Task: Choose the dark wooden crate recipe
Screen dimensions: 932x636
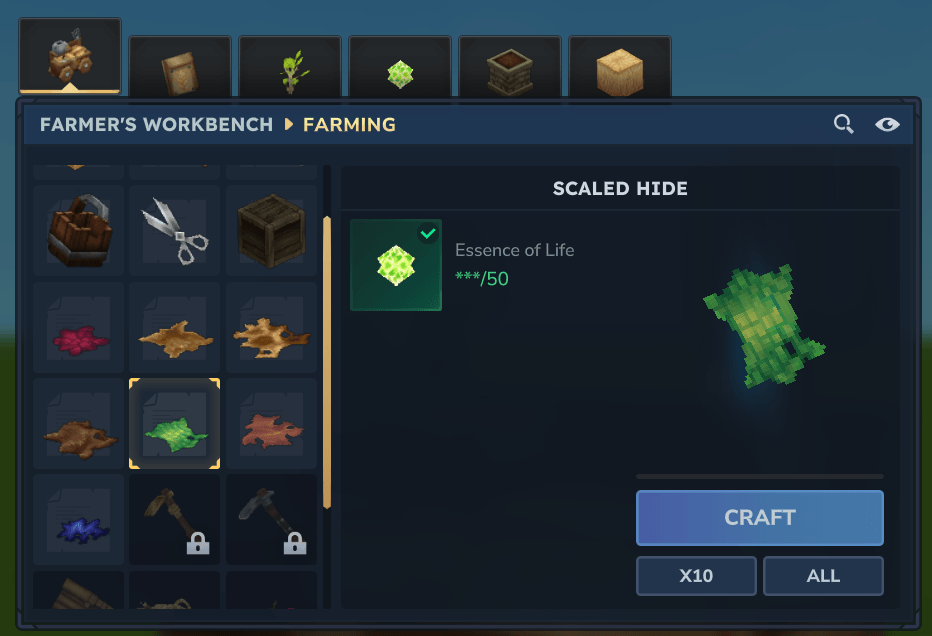Action: (271, 230)
